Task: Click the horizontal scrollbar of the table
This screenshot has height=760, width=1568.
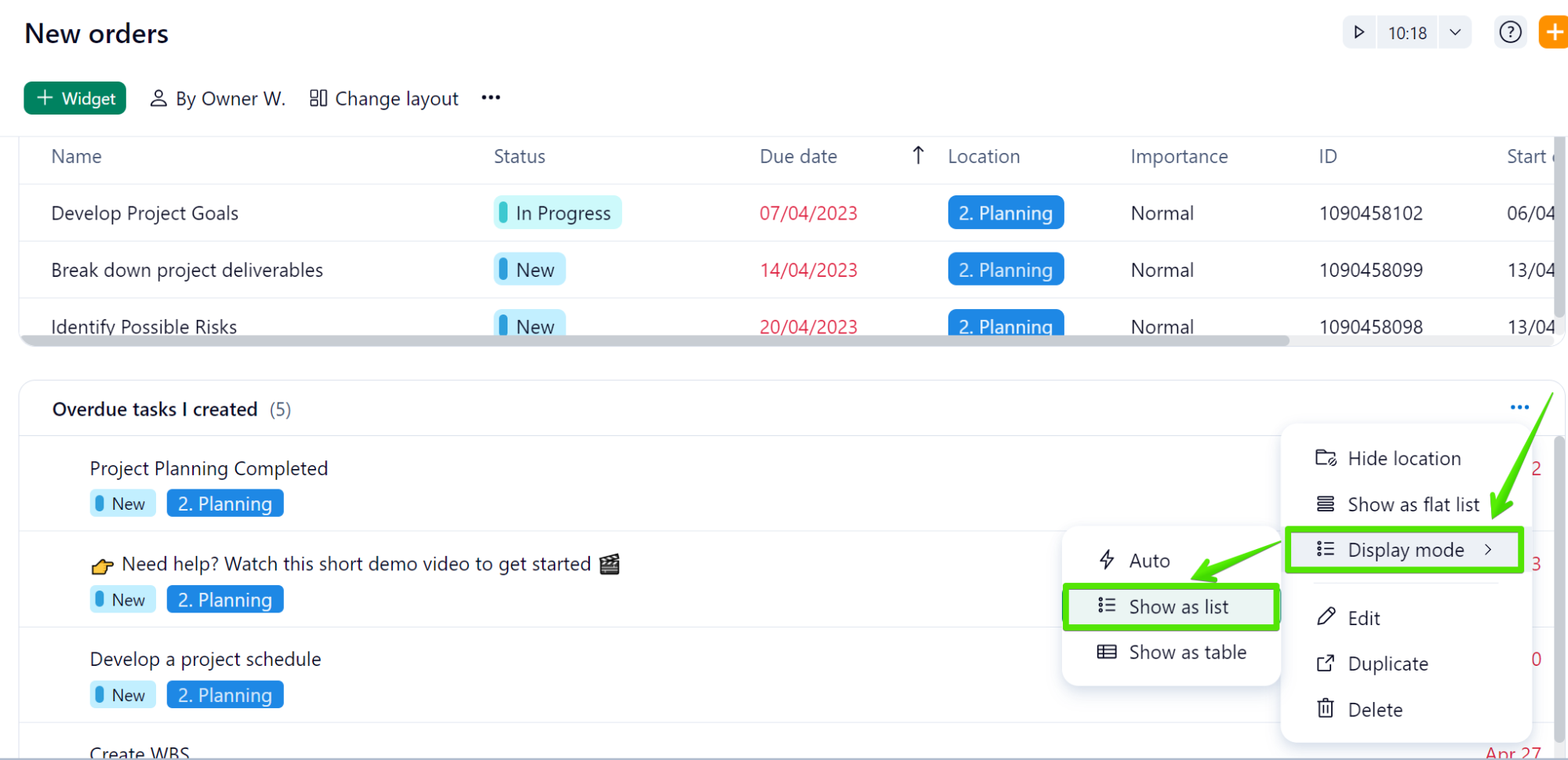Action: pos(655,340)
